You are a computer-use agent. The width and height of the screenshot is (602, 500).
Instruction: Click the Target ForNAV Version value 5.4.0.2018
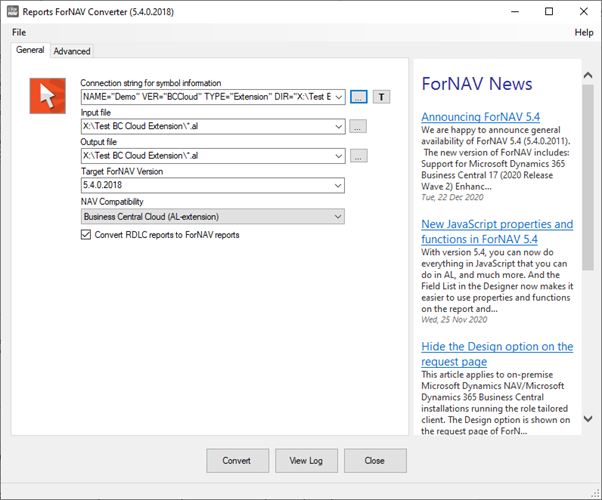point(103,185)
